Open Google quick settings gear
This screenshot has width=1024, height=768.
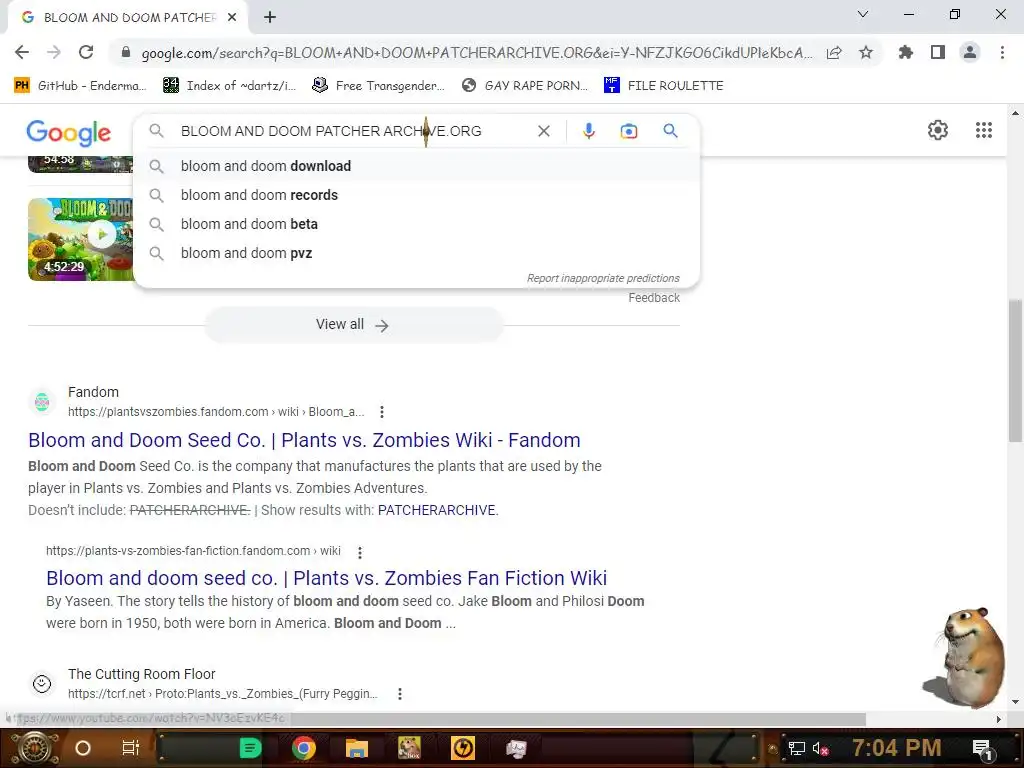[938, 130]
